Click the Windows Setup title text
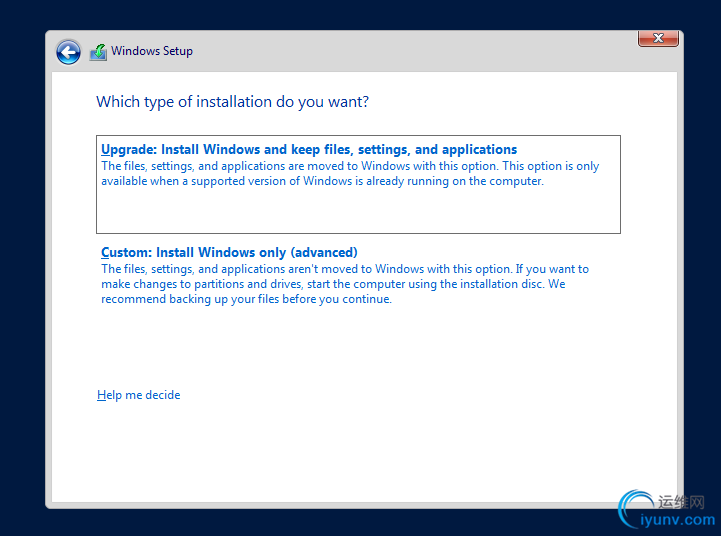721x536 pixels. 152,51
